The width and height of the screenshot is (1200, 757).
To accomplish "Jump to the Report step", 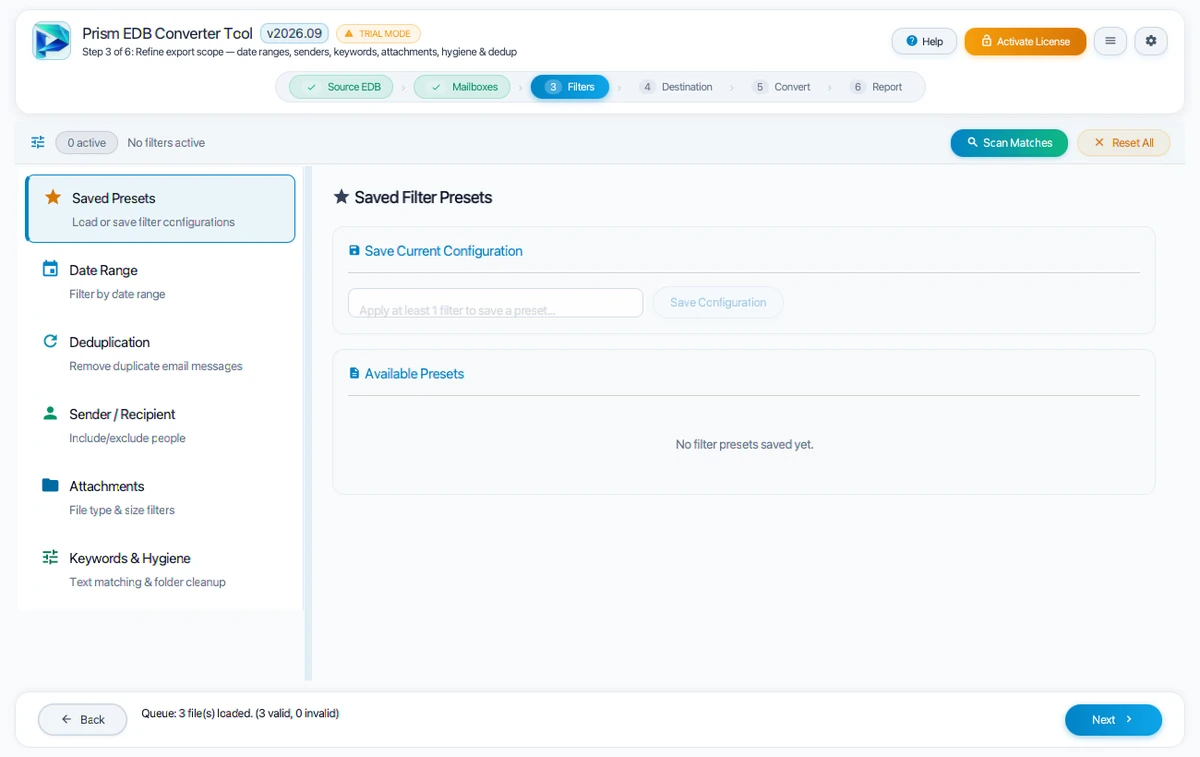I will [876, 87].
